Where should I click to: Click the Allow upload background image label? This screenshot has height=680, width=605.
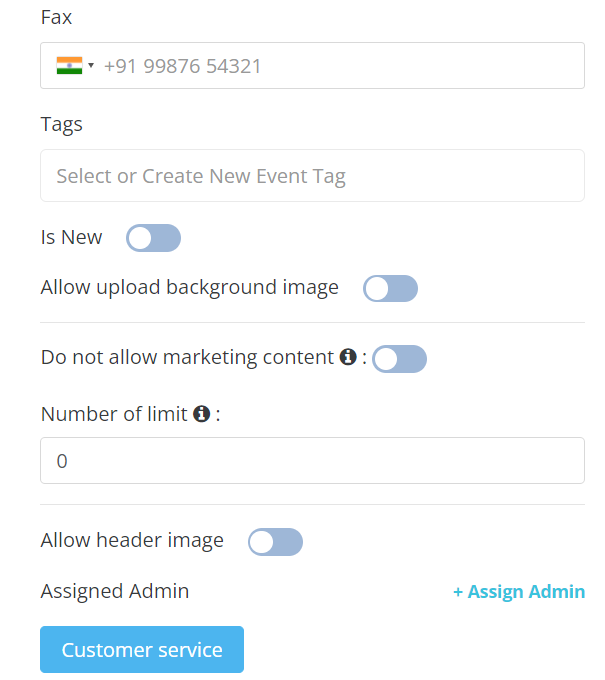point(190,288)
